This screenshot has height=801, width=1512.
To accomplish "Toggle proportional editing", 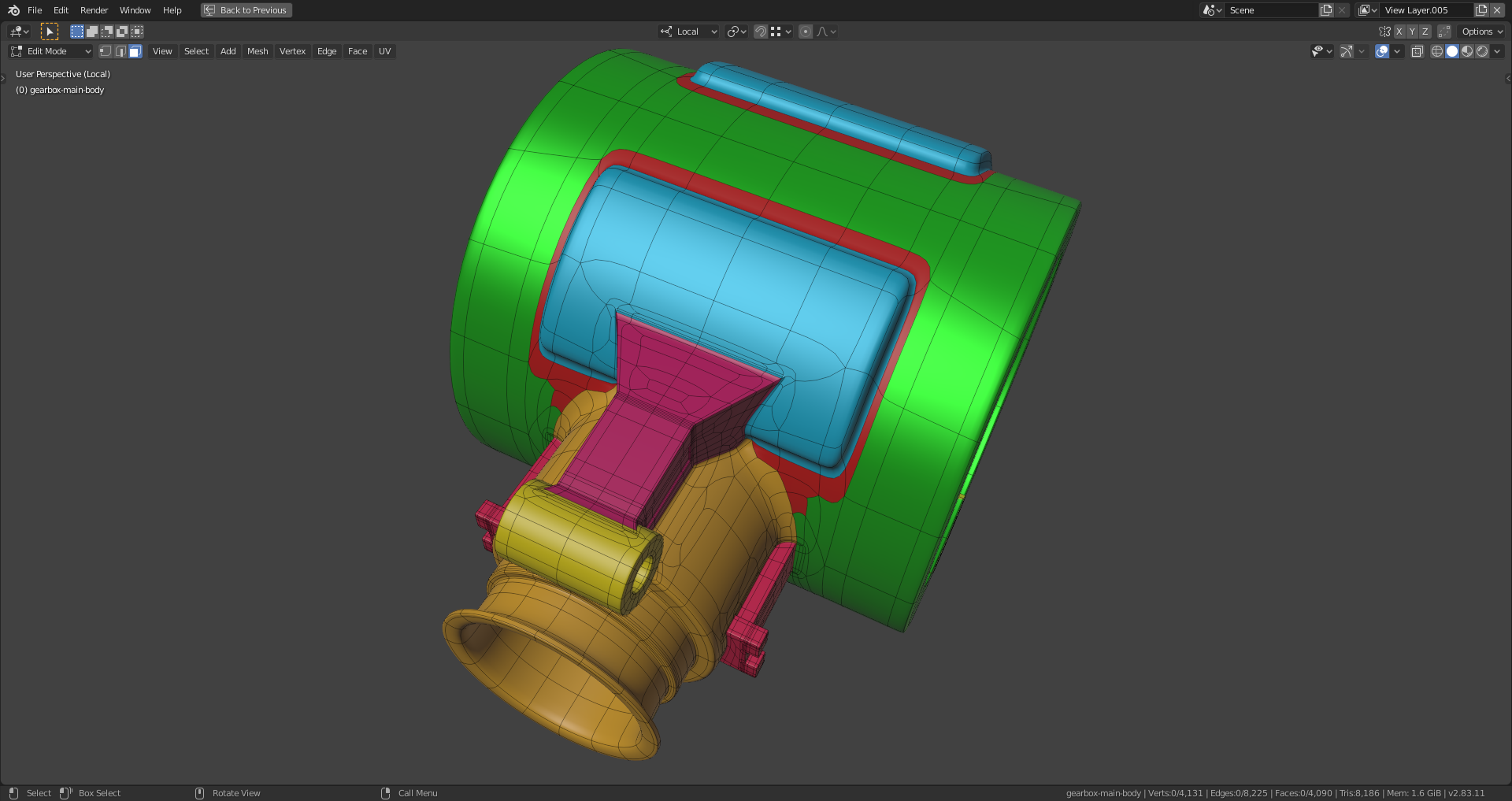I will point(805,32).
